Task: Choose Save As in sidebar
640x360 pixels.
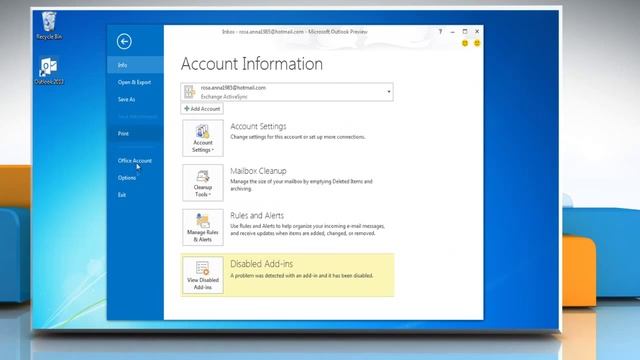Action: pos(136,99)
